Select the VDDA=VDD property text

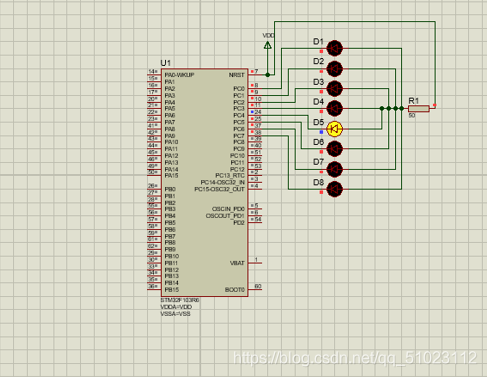pos(176,307)
